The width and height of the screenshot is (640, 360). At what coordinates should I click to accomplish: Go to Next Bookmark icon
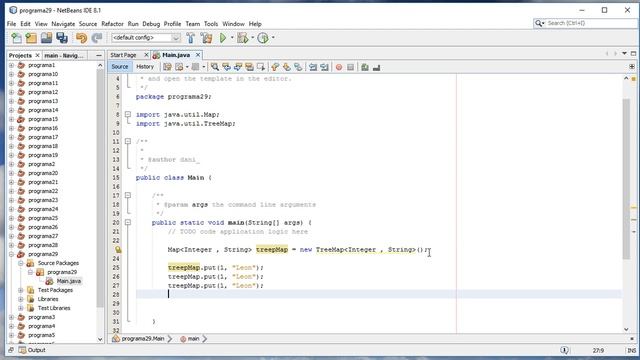pyautogui.click(x=287, y=67)
